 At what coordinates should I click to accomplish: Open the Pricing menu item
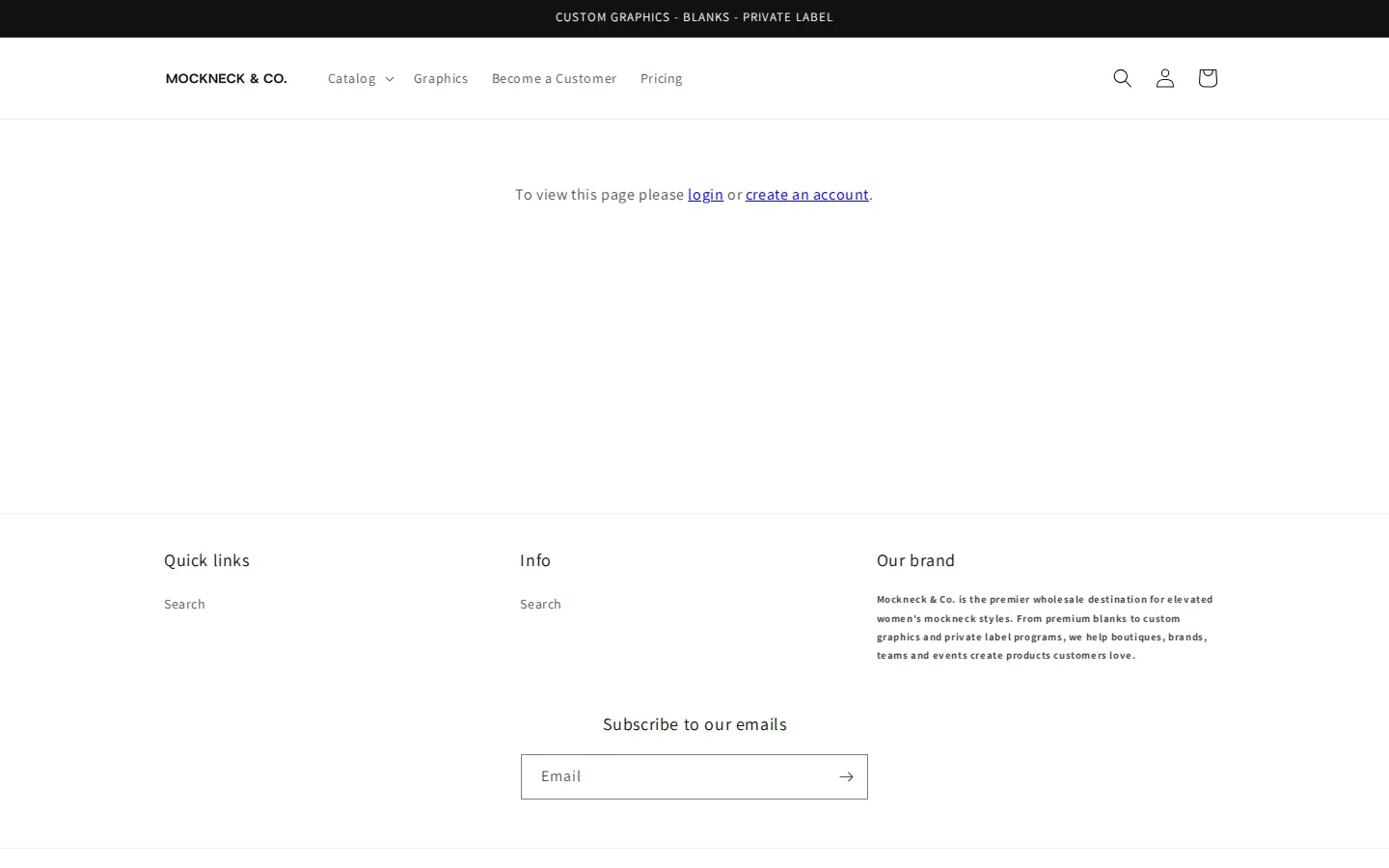pos(661,78)
